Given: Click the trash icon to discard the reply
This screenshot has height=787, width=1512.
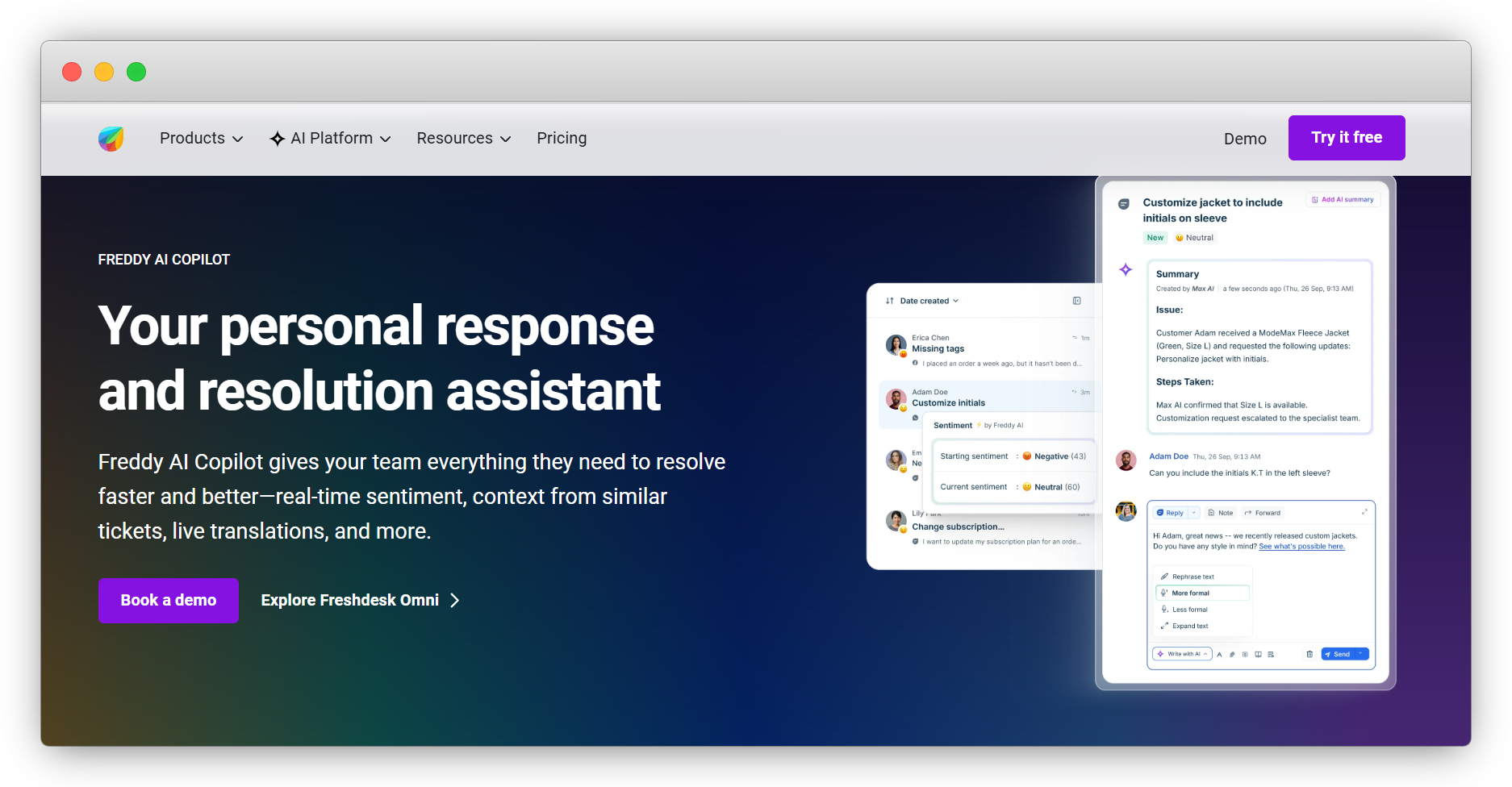Looking at the screenshot, I should 1309,654.
